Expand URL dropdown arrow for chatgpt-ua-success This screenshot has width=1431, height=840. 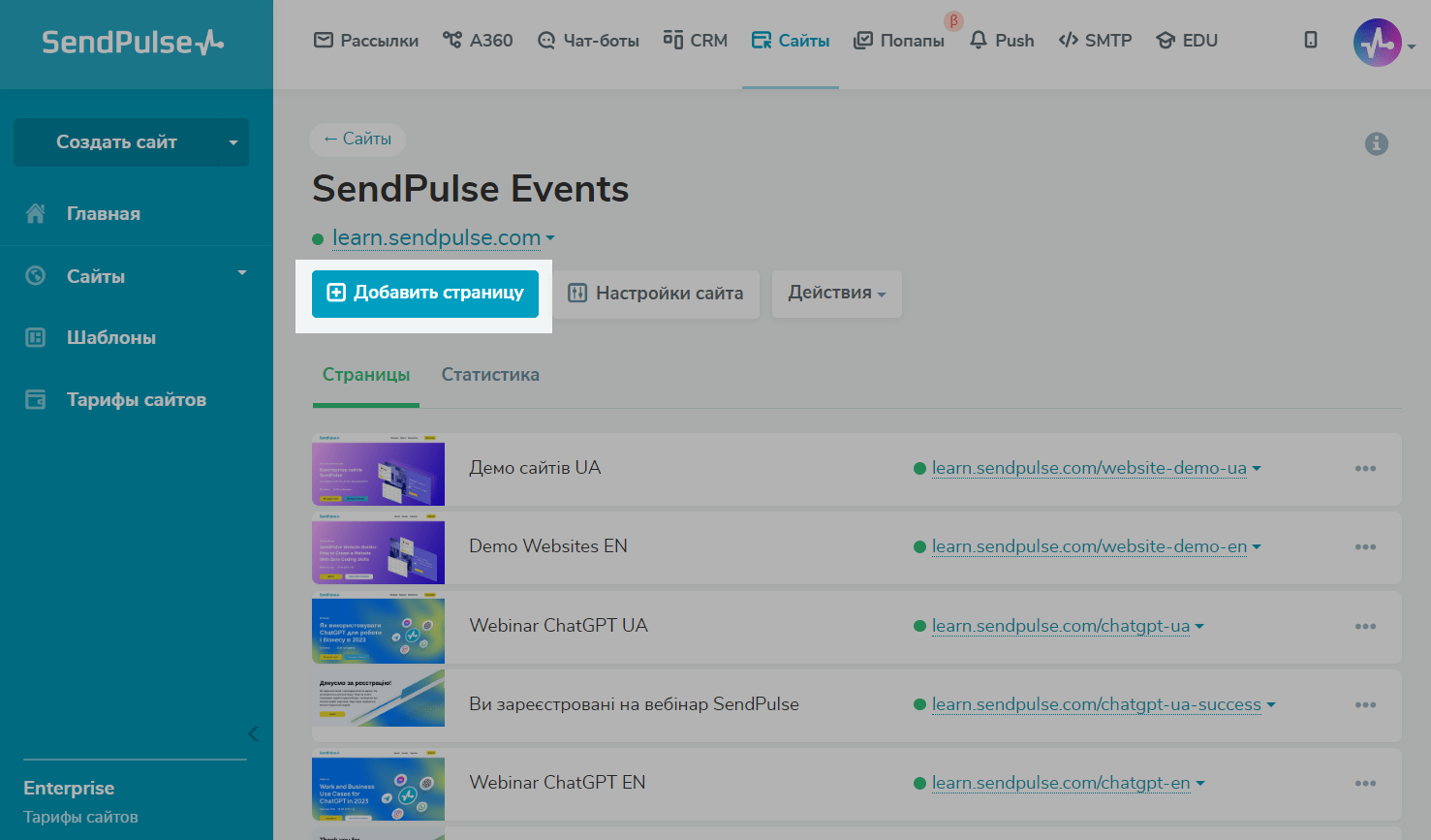pos(1271,705)
